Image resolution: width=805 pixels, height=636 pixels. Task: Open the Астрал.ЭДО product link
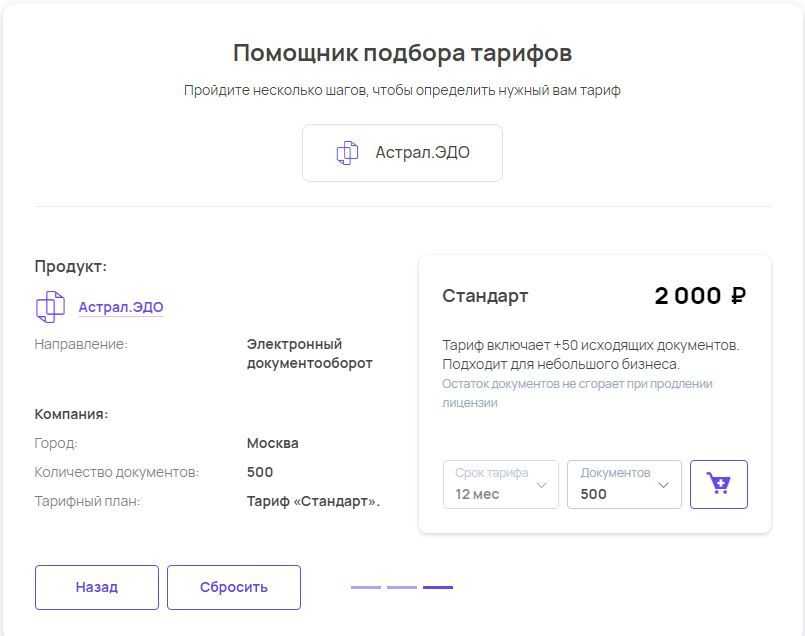click(121, 308)
